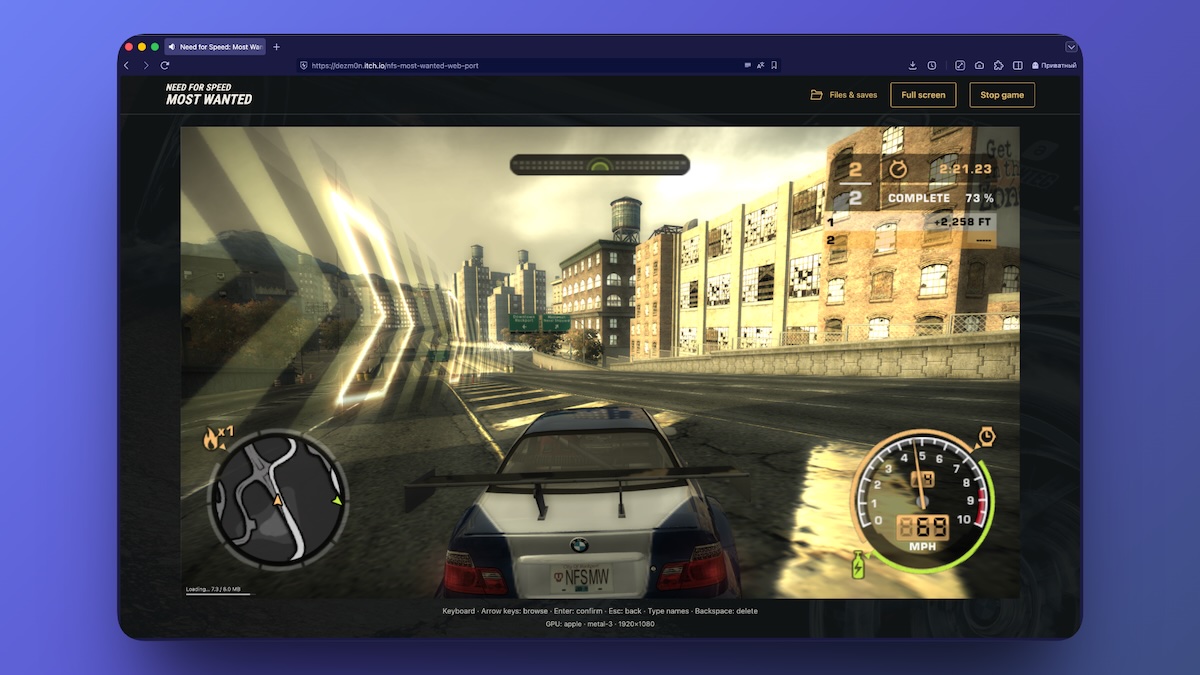Click the 69 MPH digital speed display

pyautogui.click(x=923, y=526)
